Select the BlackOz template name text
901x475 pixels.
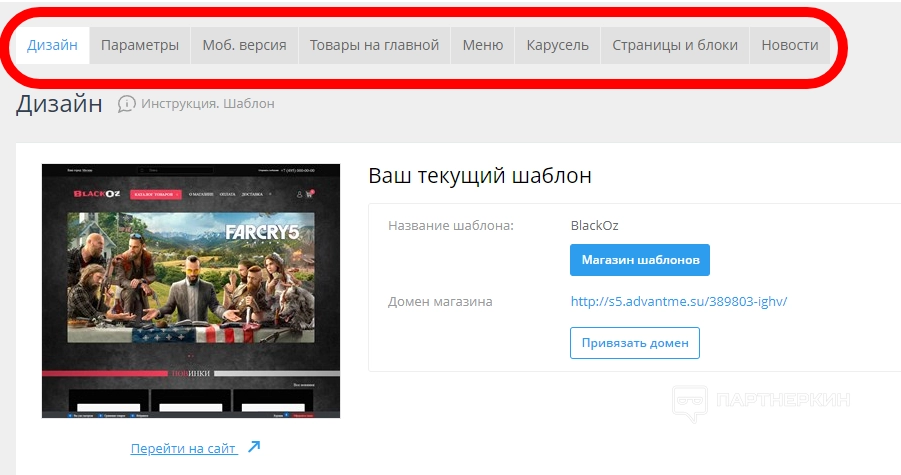594,225
